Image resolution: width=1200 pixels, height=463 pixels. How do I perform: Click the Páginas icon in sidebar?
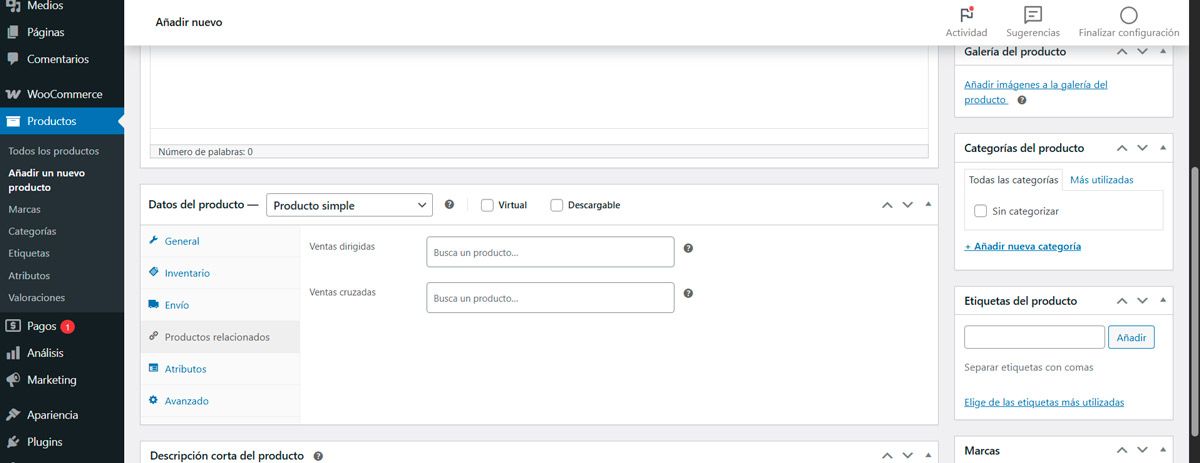(x=13, y=32)
